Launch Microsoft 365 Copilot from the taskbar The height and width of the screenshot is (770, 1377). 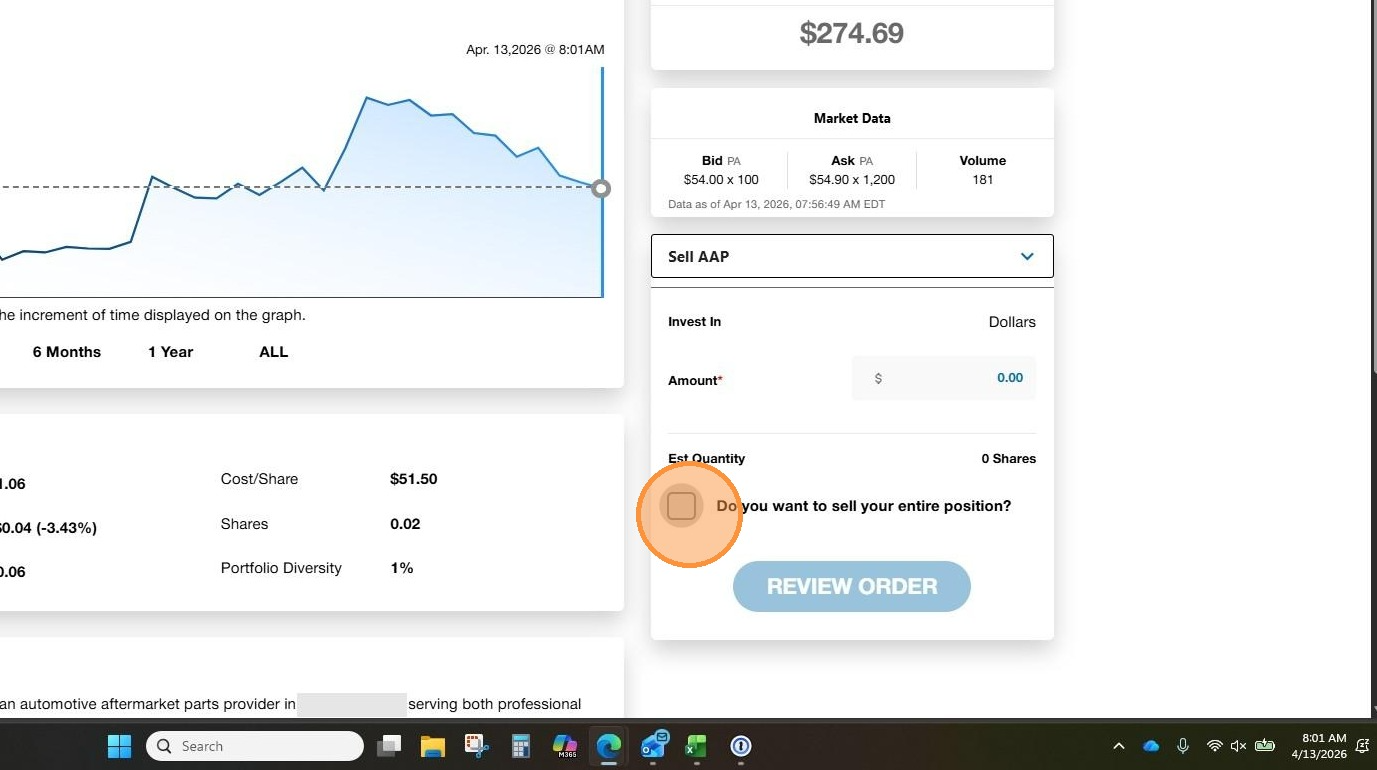tap(565, 746)
